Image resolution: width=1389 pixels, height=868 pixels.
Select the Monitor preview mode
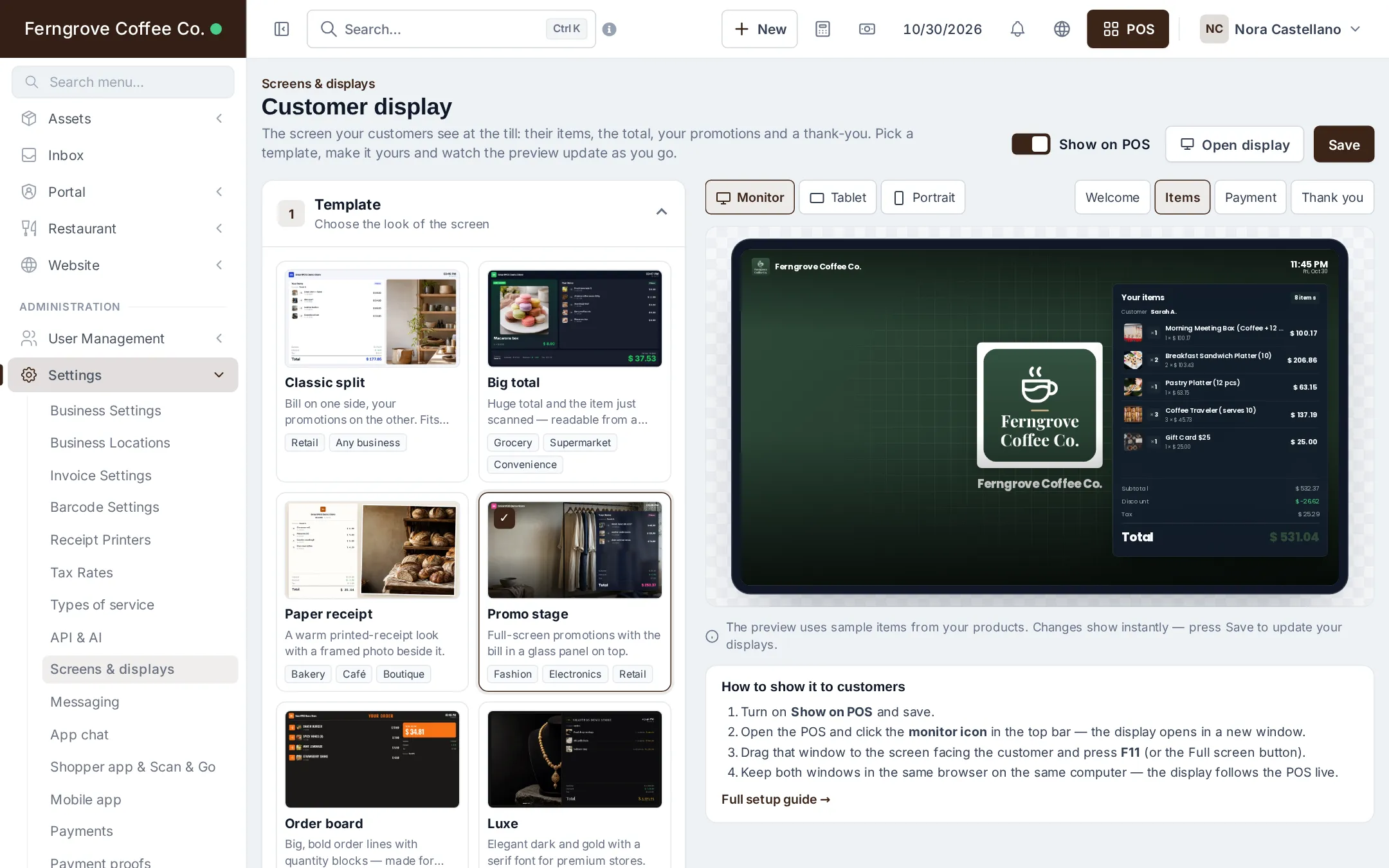pyautogui.click(x=750, y=197)
